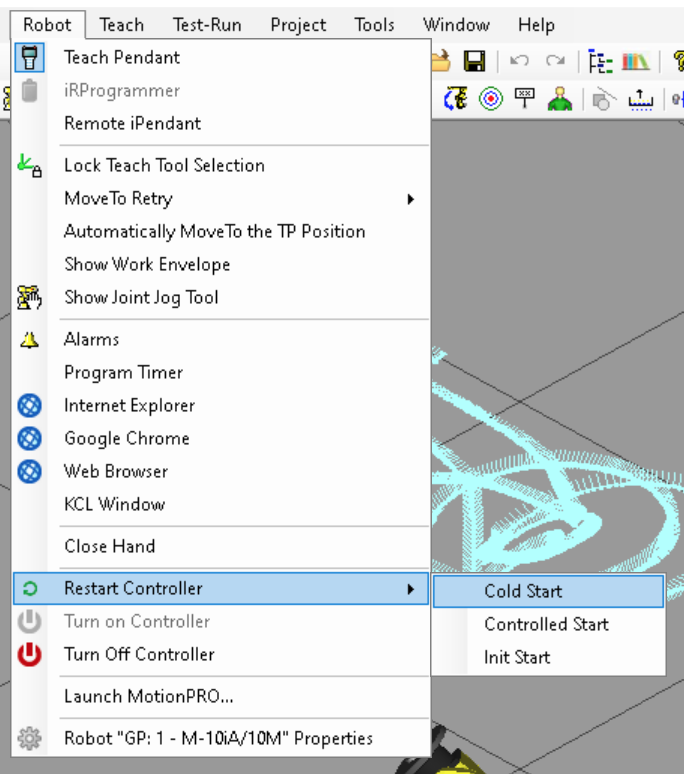The width and height of the screenshot is (684, 774).
Task: Select Show Work Envelope
Action: point(221,264)
